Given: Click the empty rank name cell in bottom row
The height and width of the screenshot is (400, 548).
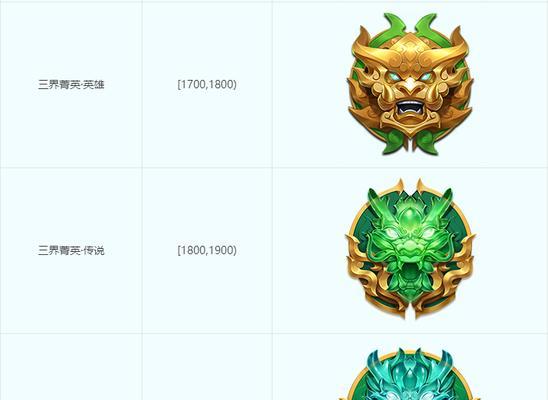Looking at the screenshot, I should pos(71,367).
